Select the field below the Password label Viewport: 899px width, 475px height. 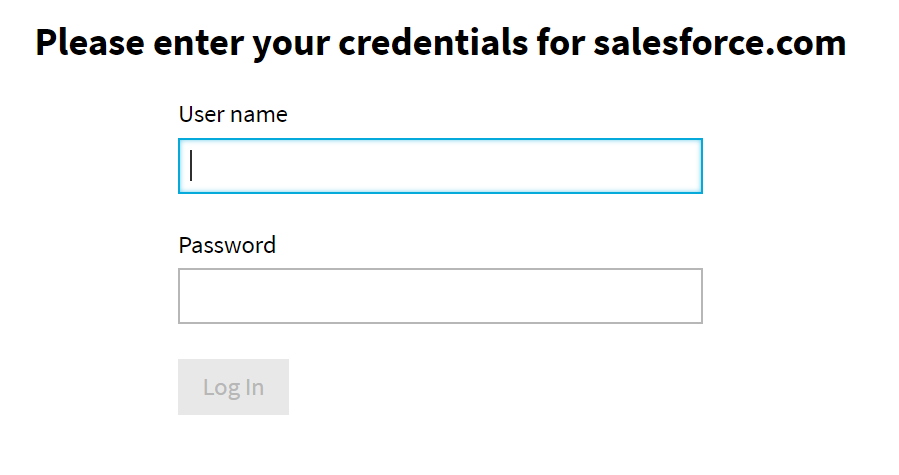(440, 296)
